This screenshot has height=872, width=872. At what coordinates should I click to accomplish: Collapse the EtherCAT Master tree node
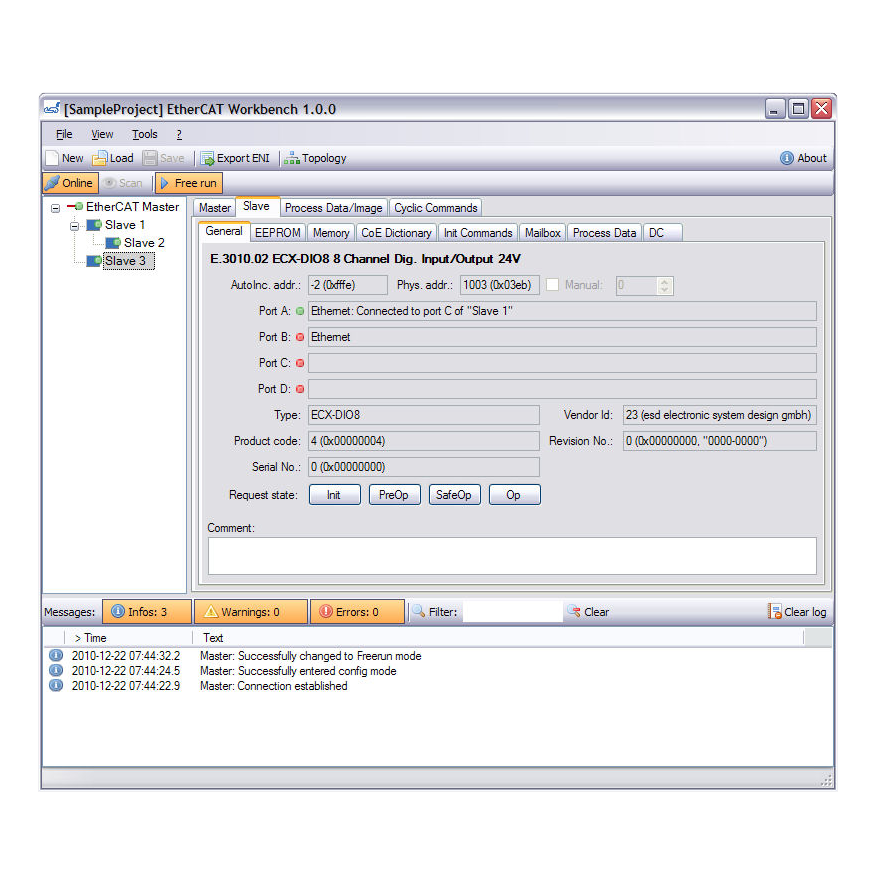click(55, 208)
